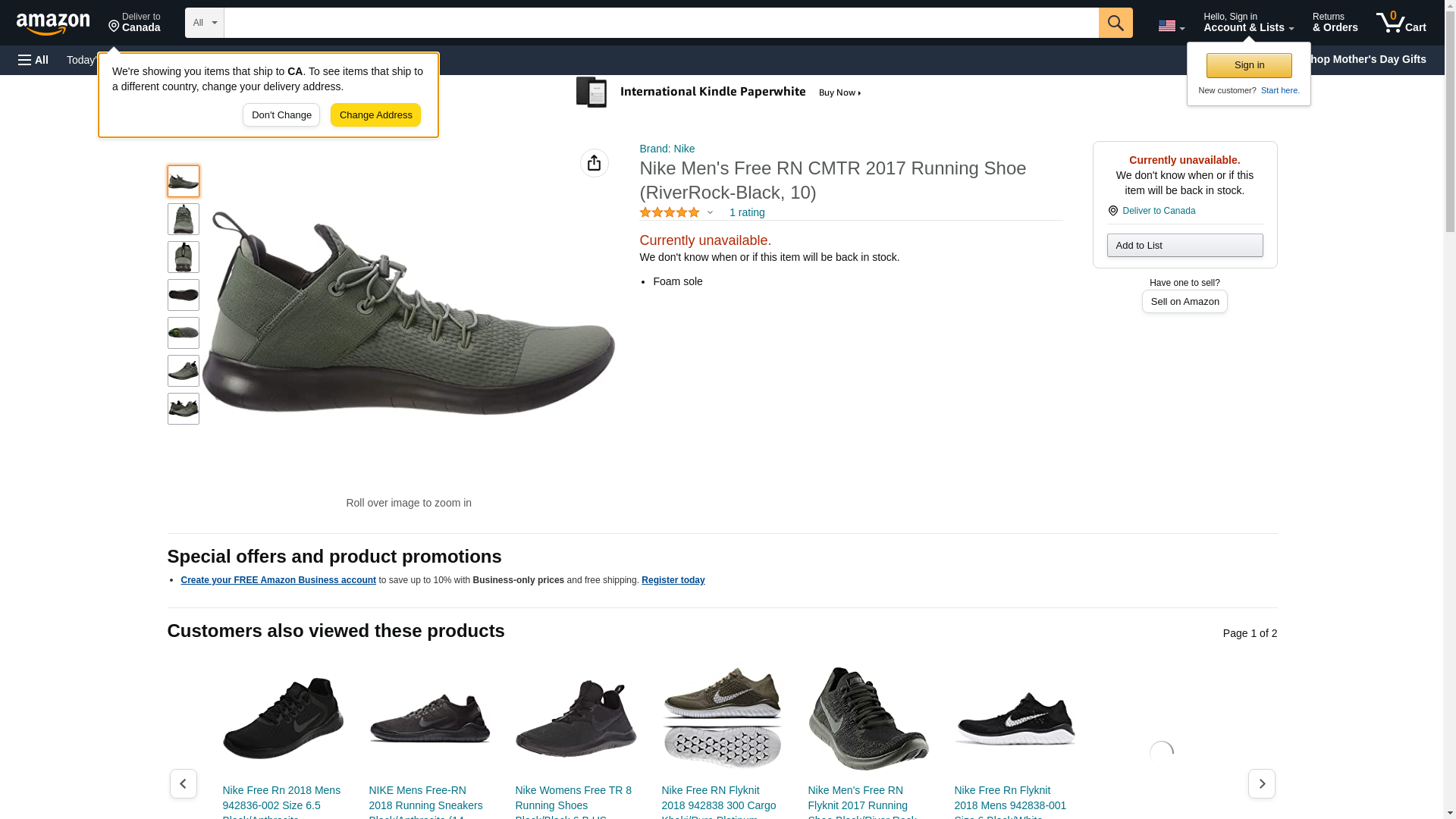
Task: Open the All hamburger menu
Action: tap(33, 60)
